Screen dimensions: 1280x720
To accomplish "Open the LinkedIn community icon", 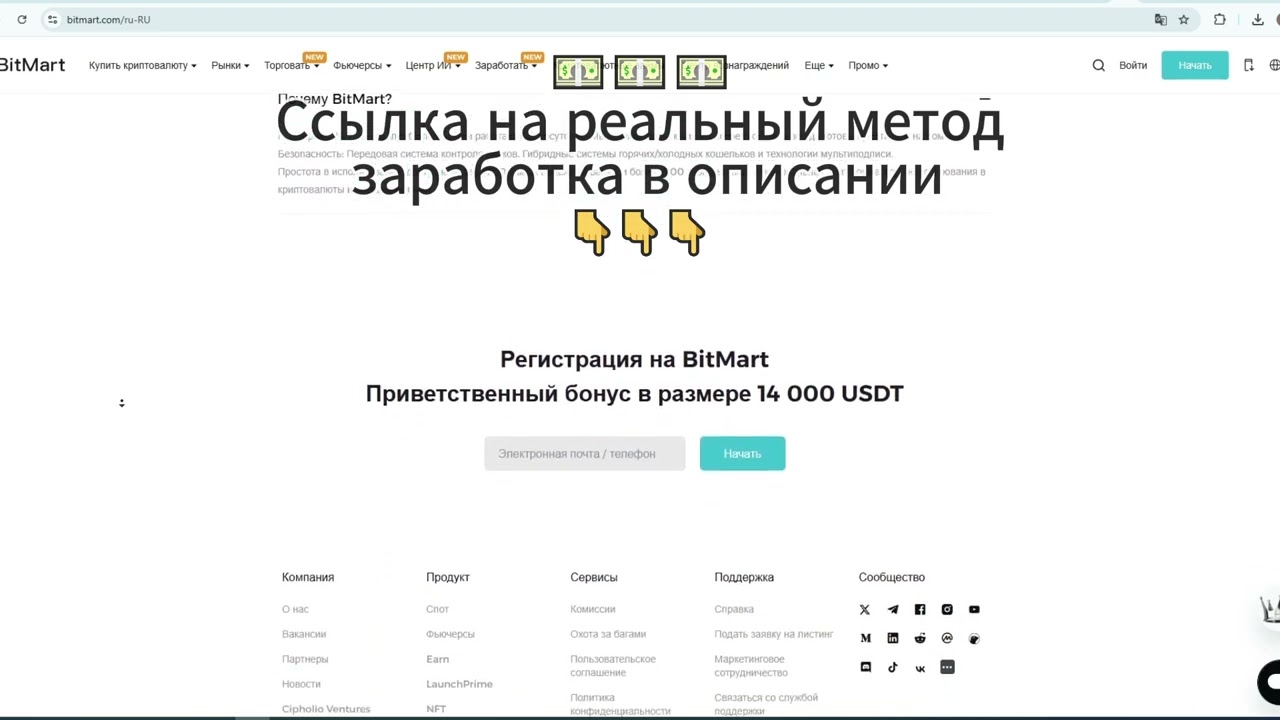I will (893, 638).
